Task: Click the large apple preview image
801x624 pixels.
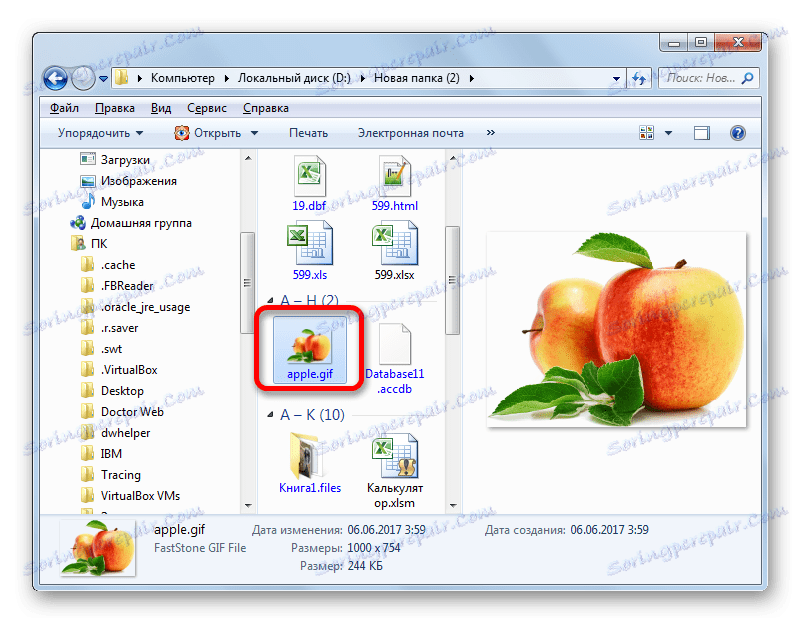Action: 617,329
